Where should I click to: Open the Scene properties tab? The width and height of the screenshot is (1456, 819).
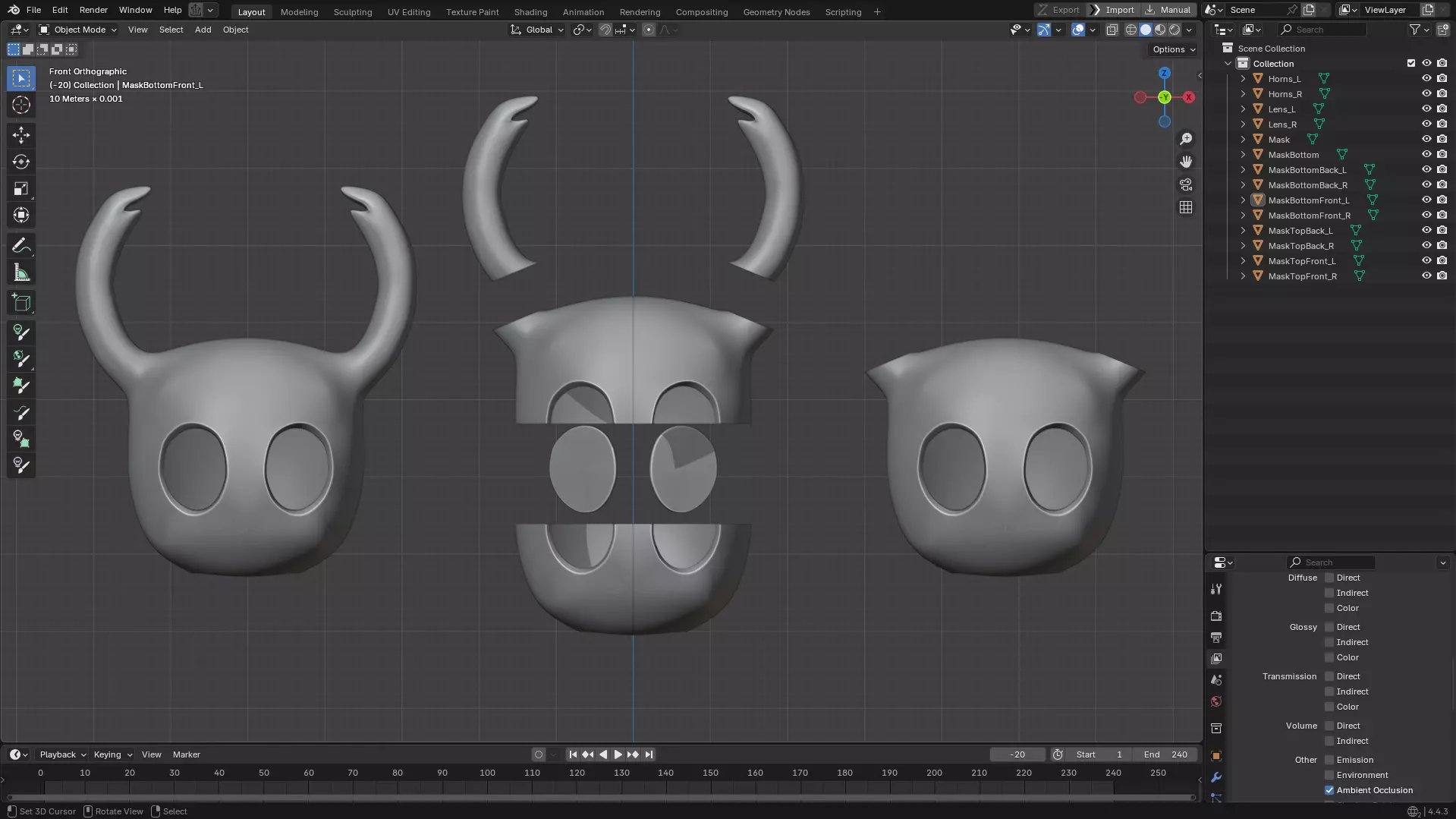(1216, 680)
